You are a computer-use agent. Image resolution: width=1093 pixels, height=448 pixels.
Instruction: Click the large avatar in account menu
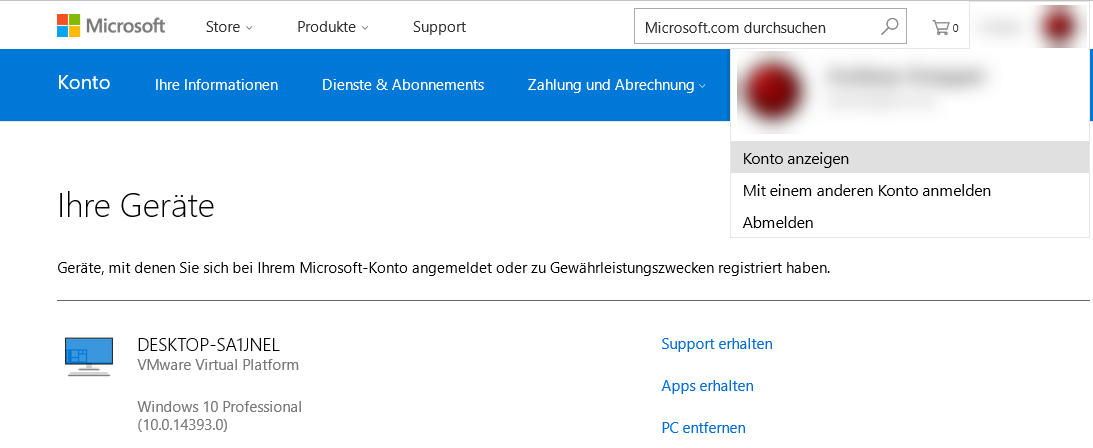pyautogui.click(x=772, y=92)
